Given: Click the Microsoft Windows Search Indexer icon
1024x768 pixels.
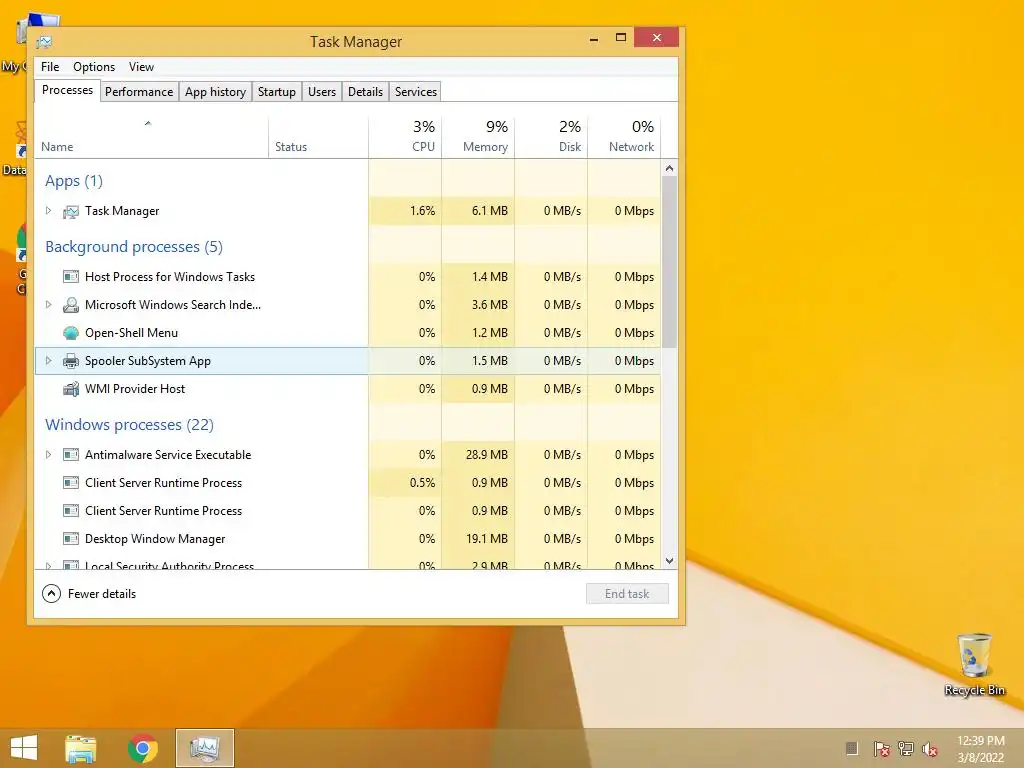Looking at the screenshot, I should pyautogui.click(x=71, y=305).
